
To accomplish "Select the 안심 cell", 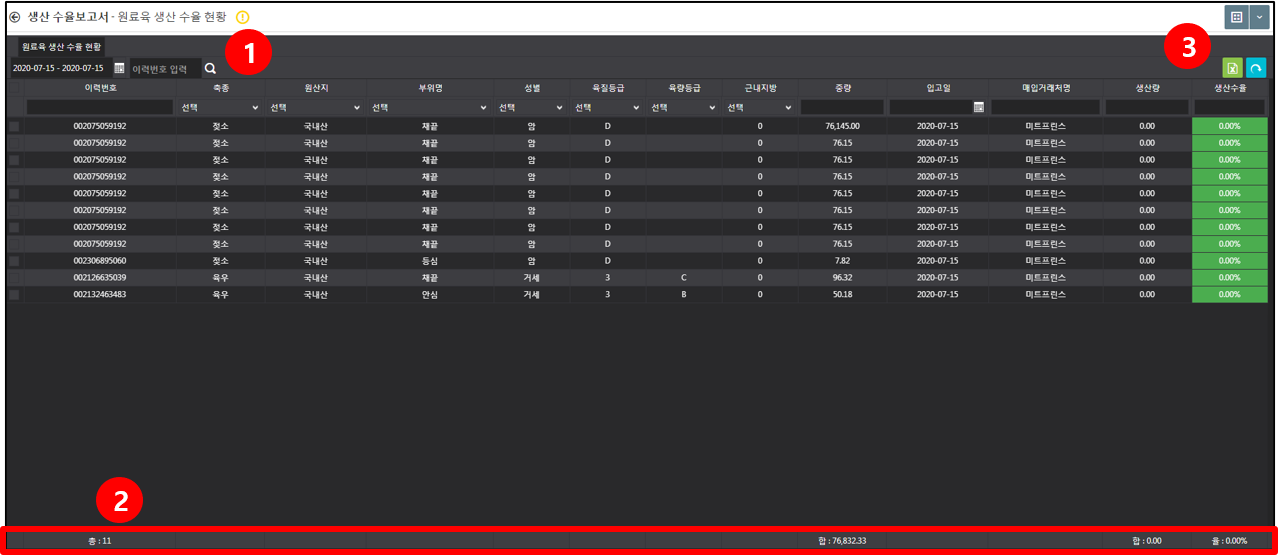I will pos(429,294).
